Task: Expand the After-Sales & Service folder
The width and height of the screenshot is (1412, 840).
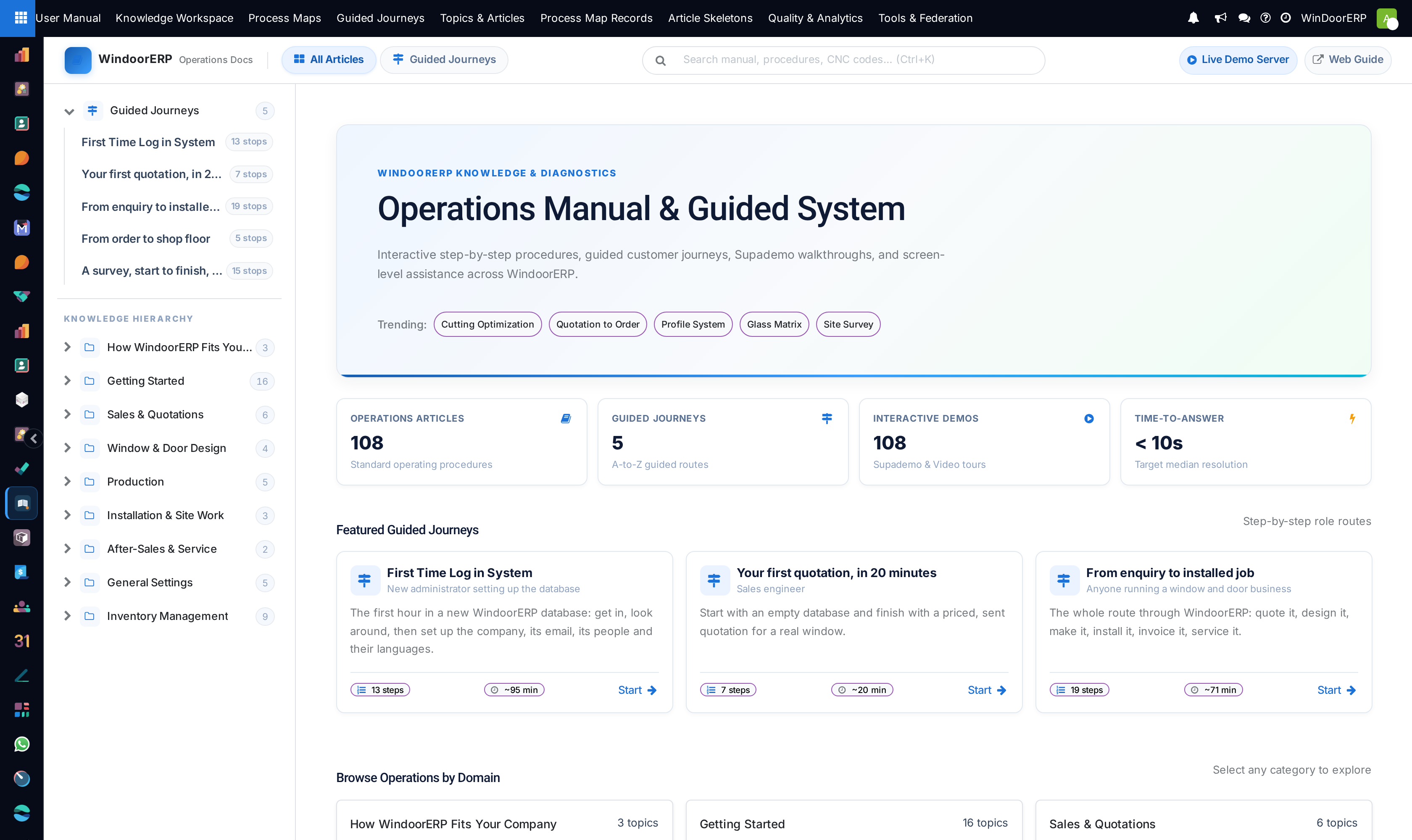Action: click(67, 549)
